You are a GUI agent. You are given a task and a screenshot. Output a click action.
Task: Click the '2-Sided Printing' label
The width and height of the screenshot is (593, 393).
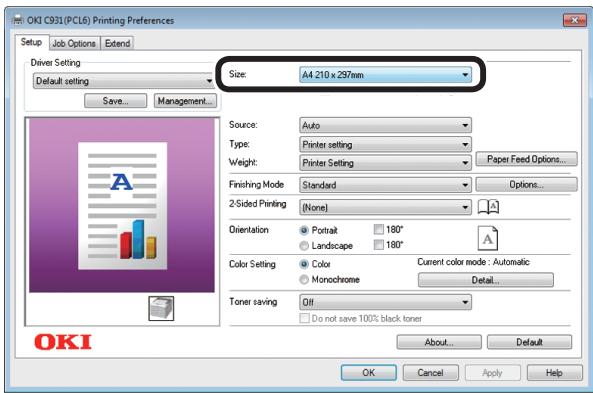pos(258,203)
